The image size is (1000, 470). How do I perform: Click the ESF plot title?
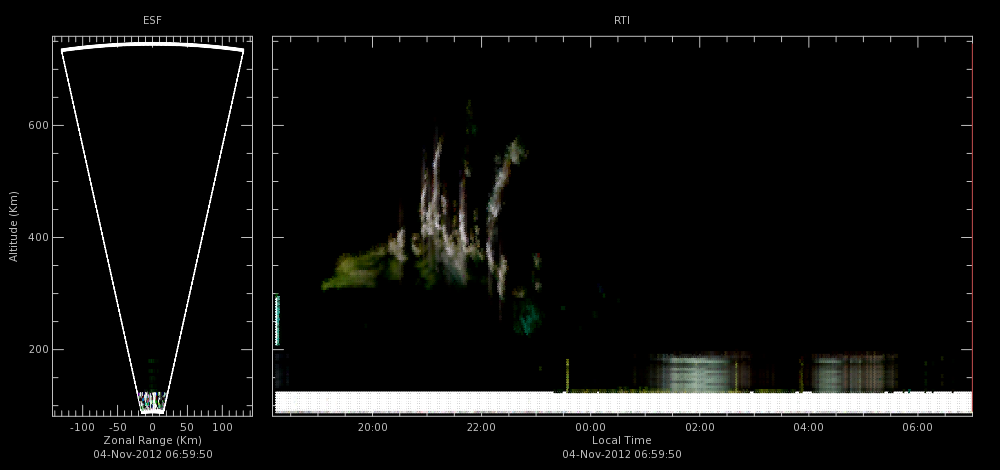[152, 20]
